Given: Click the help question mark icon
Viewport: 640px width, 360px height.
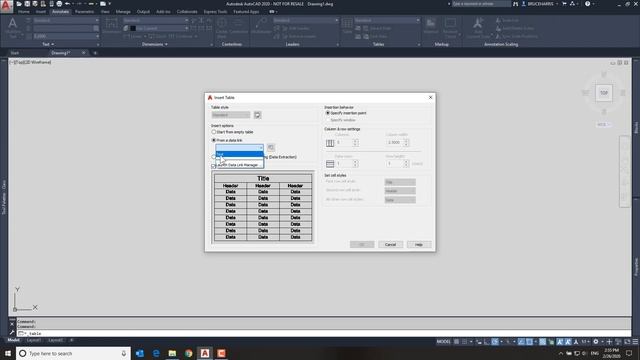Looking at the screenshot, I should coord(588,4).
